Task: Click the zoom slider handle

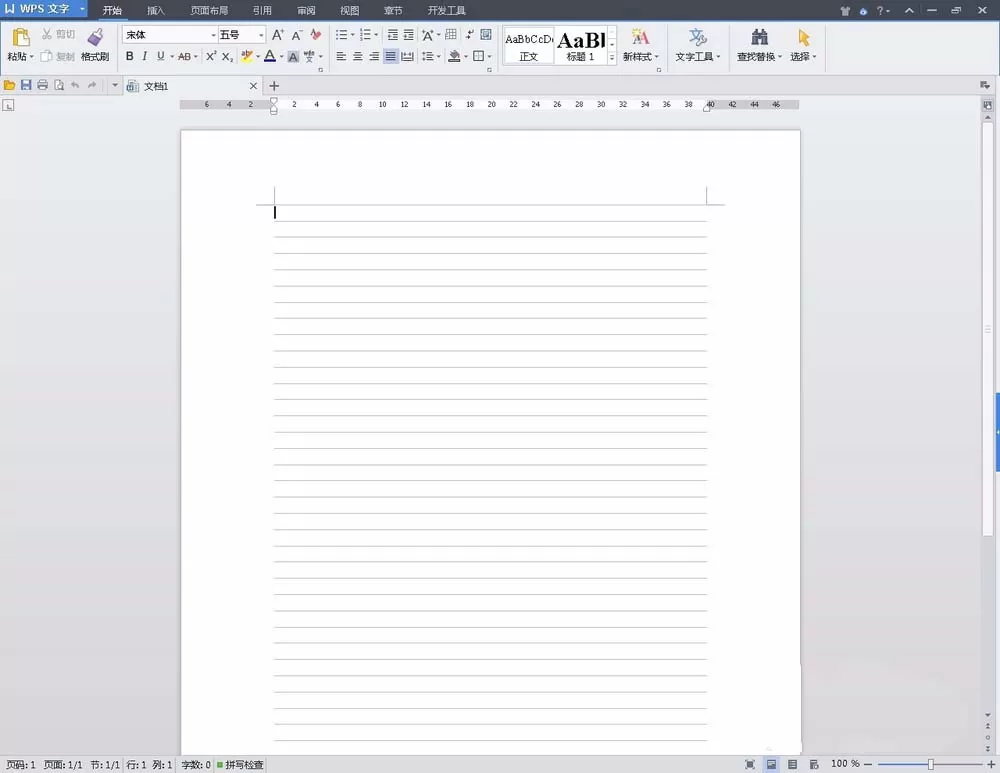Action: coord(930,764)
